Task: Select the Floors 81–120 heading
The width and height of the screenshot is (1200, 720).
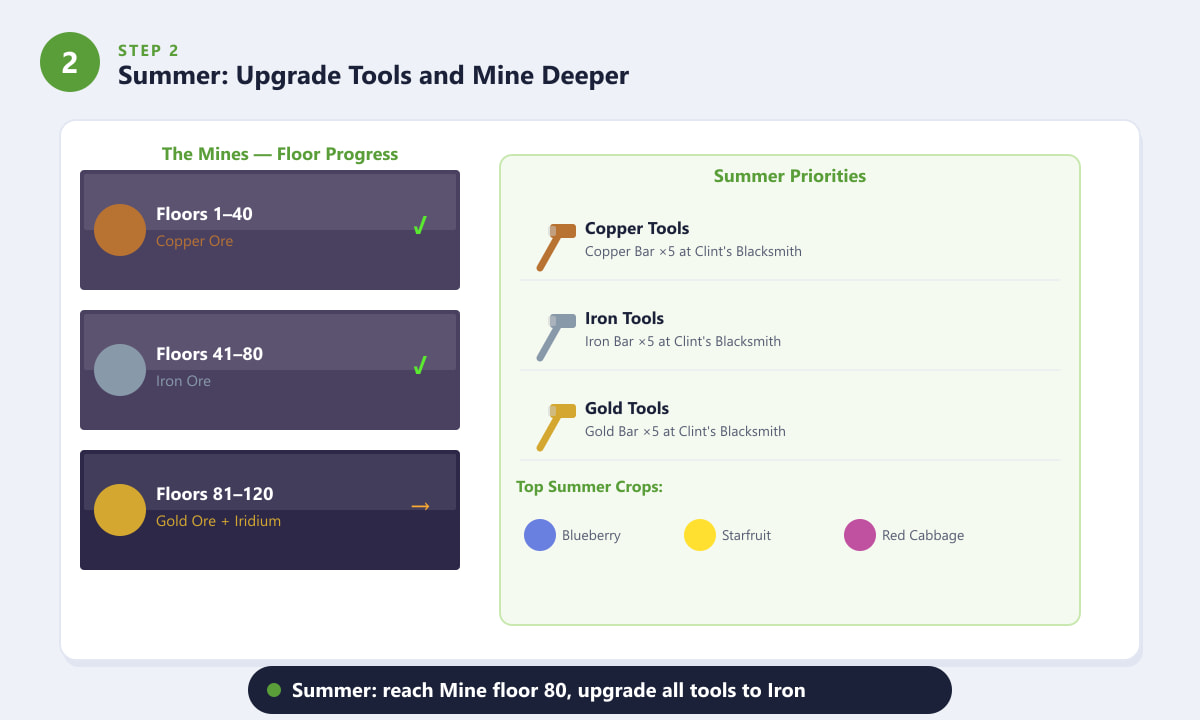Action: (x=214, y=494)
